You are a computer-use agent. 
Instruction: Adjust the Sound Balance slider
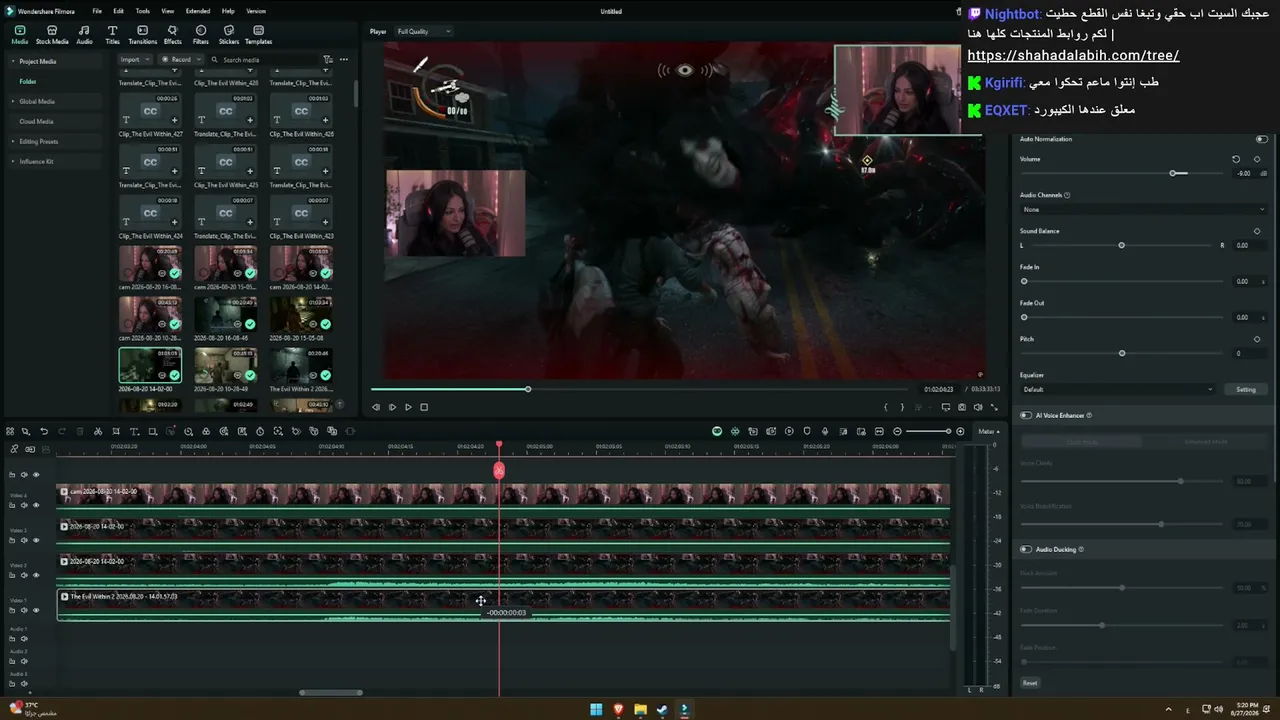(x=1122, y=245)
